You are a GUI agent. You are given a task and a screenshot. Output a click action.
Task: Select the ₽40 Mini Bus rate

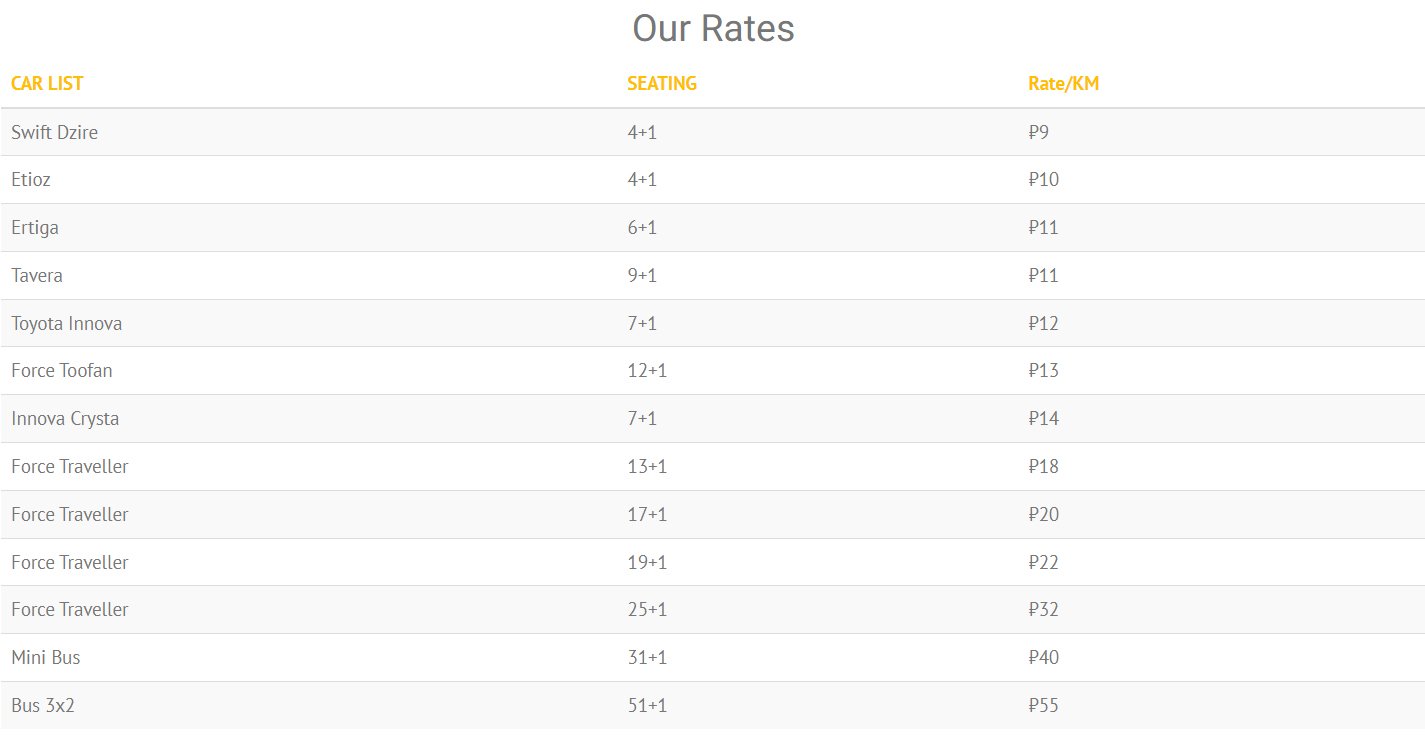[x=1043, y=658]
